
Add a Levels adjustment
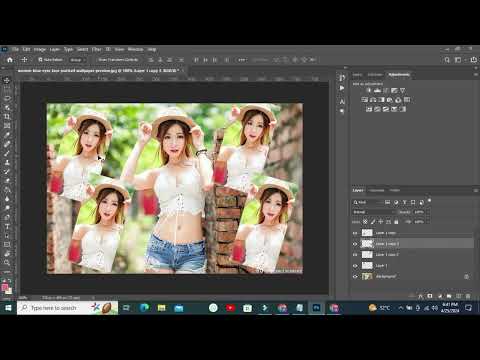pyautogui.click(x=377, y=90)
